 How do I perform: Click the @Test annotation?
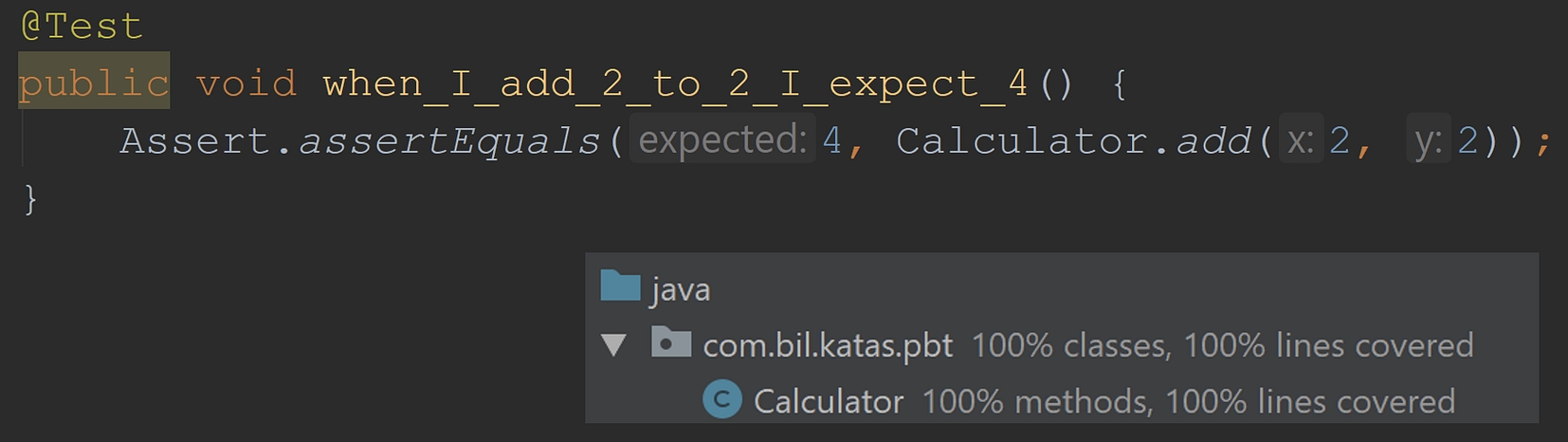(x=82, y=27)
